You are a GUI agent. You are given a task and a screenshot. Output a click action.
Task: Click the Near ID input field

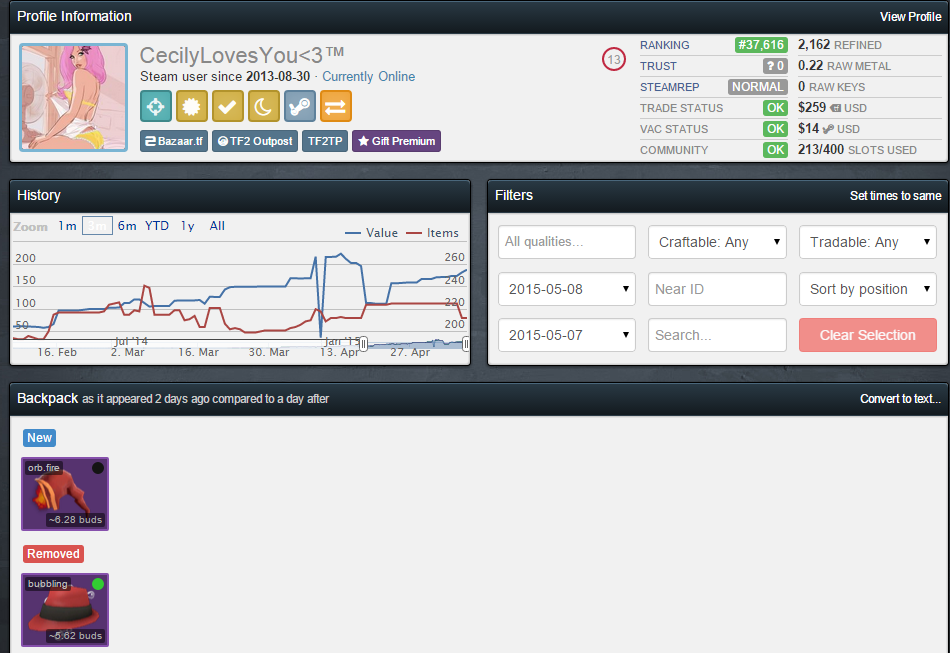(717, 289)
